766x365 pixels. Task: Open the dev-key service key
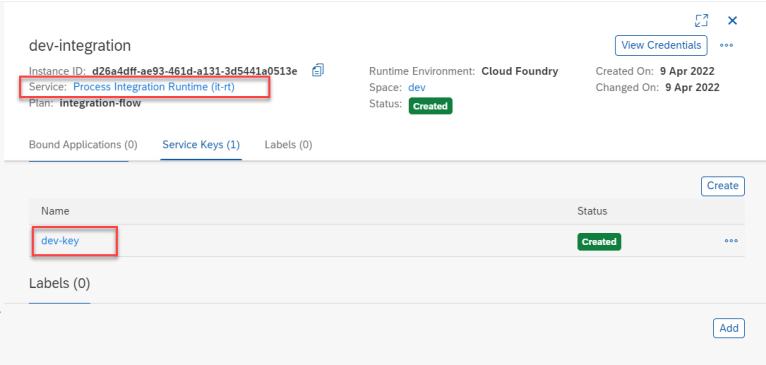tap(60, 241)
